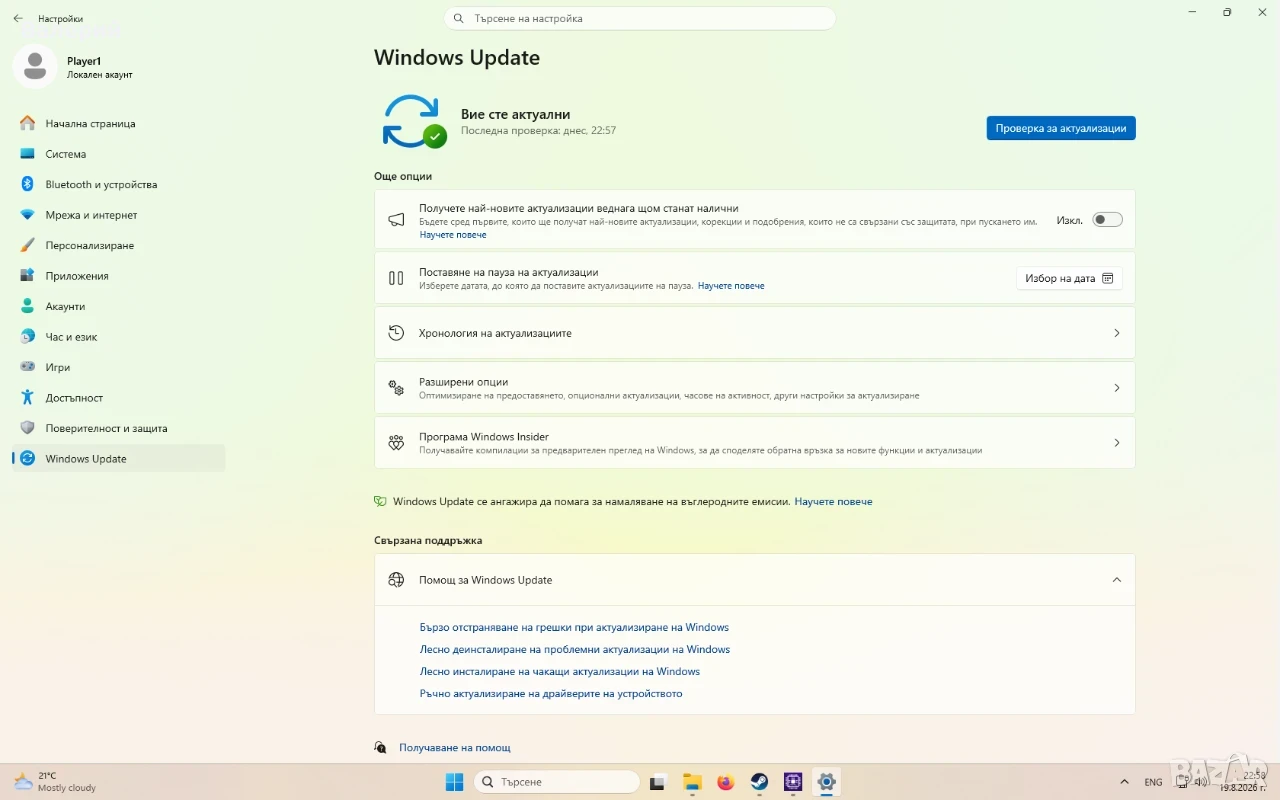1280x800 pixels.
Task: Select Мрежа и интернет in sidebar
Action: 119,215
